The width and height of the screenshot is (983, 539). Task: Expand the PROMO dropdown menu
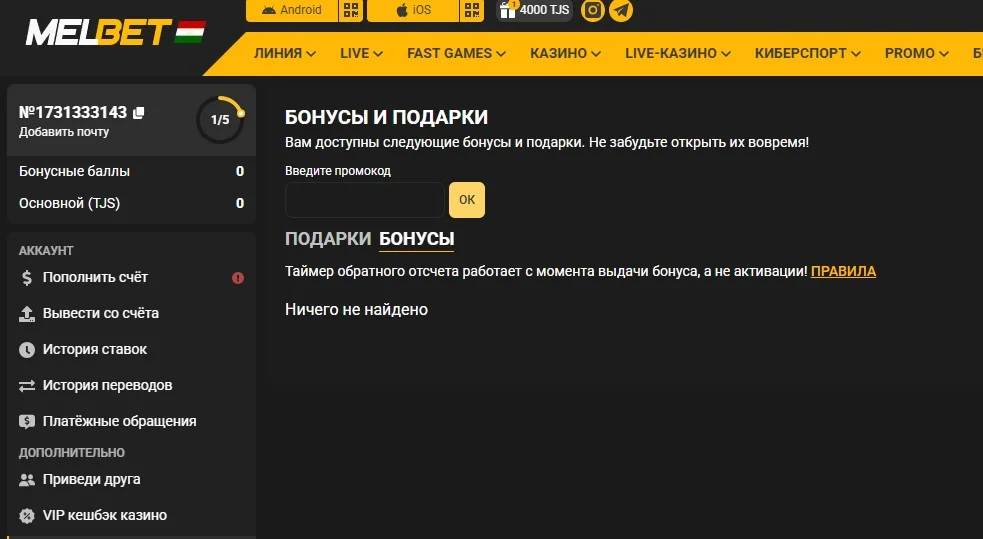917,53
